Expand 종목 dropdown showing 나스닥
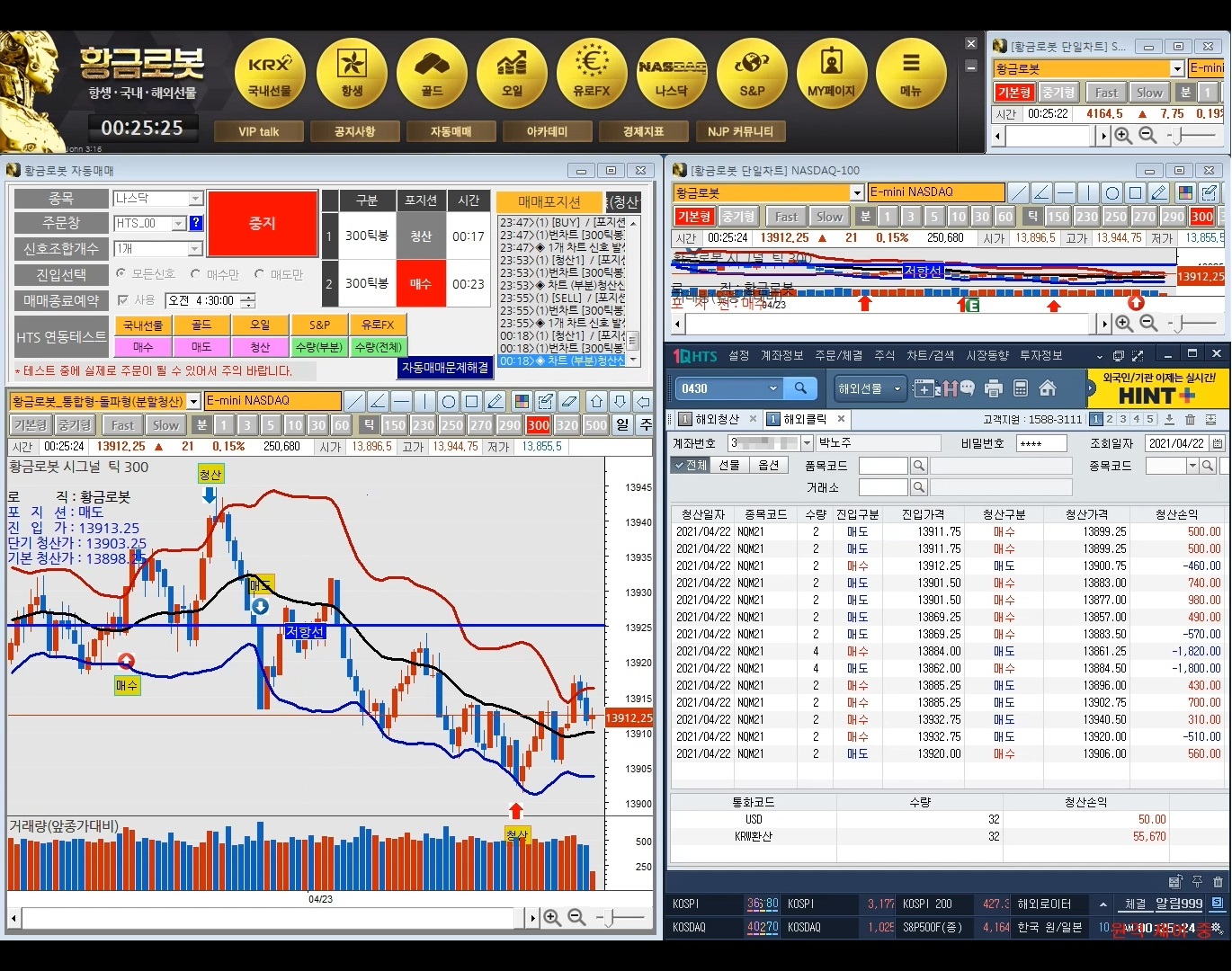 [195, 199]
